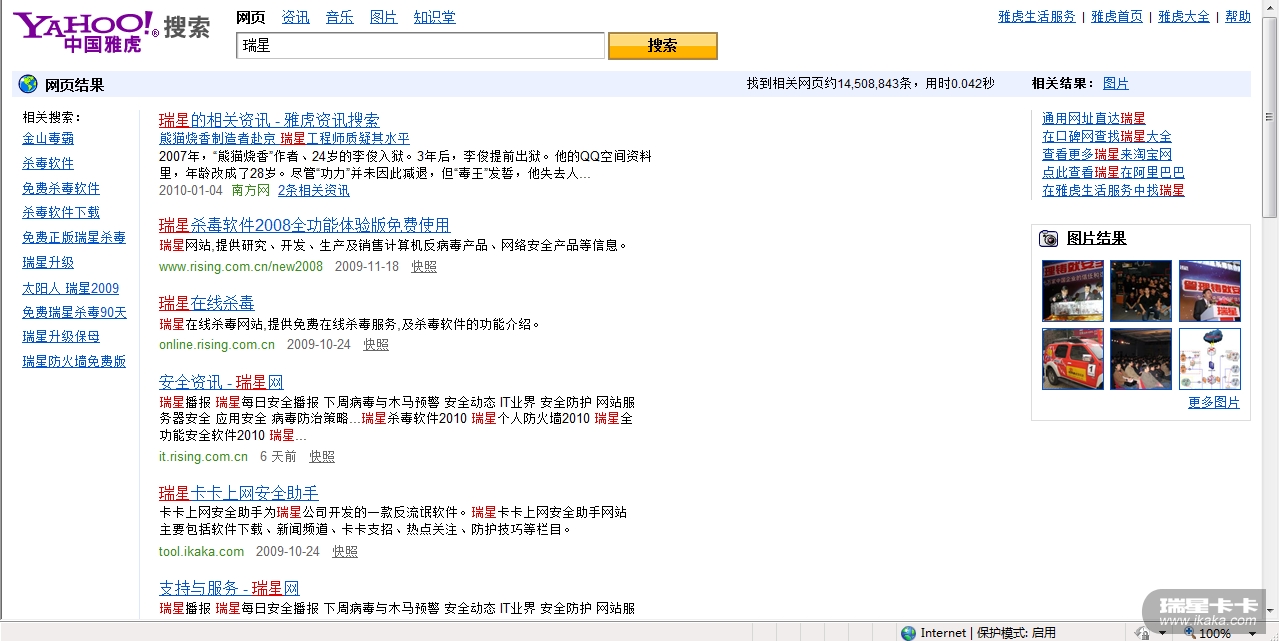Open top-row image thumbnail with speaker at podium

(1210, 291)
